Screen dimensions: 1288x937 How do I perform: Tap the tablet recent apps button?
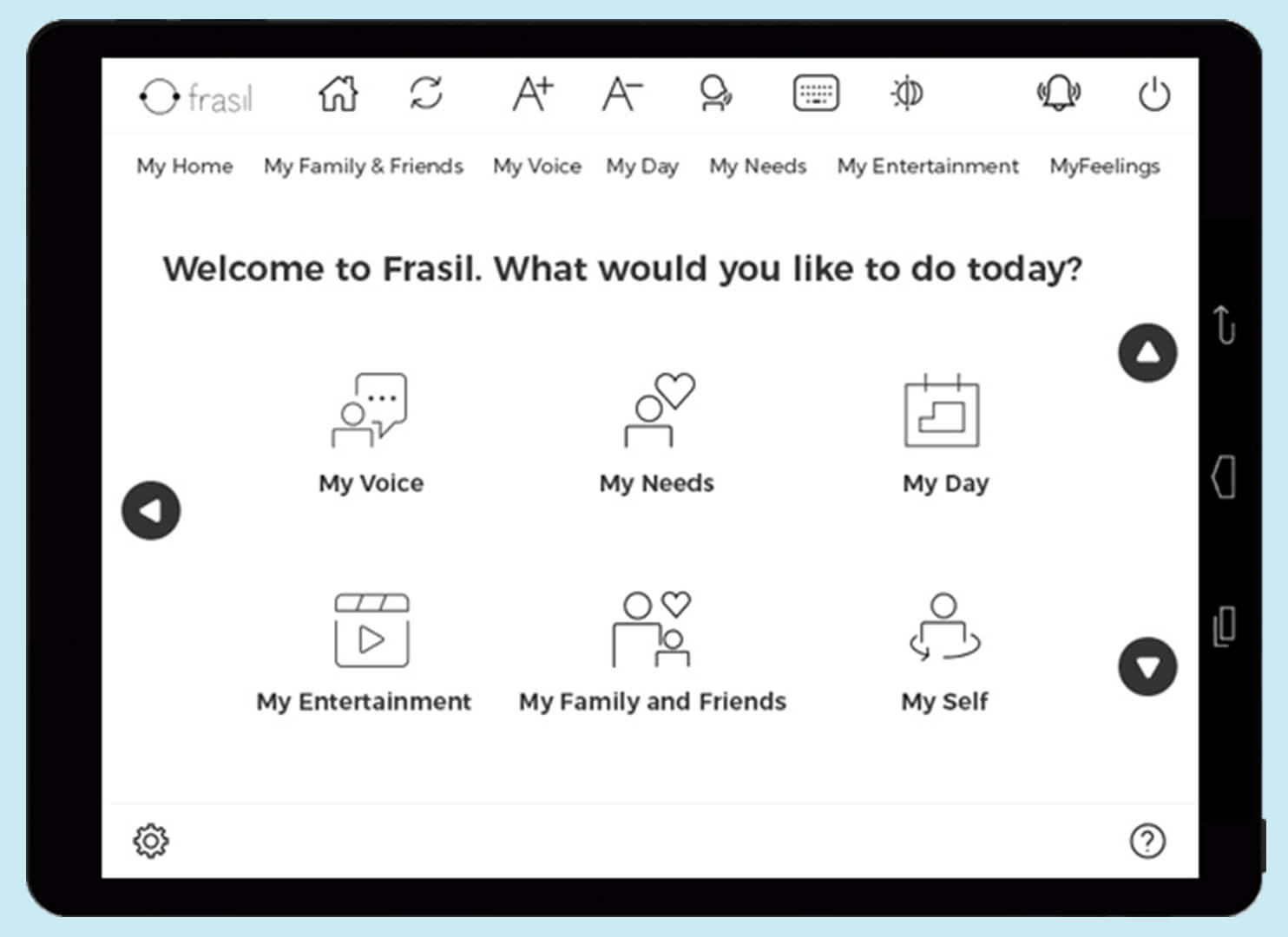pos(1224,626)
